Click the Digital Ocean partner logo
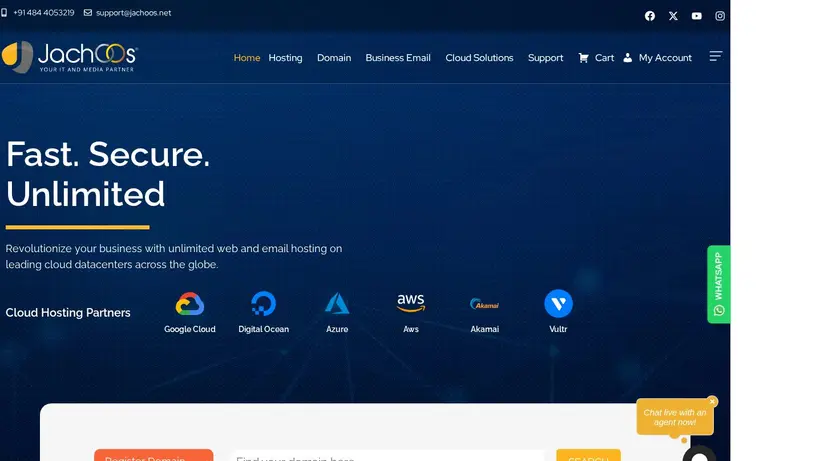This screenshot has width=820, height=461. coord(263,304)
